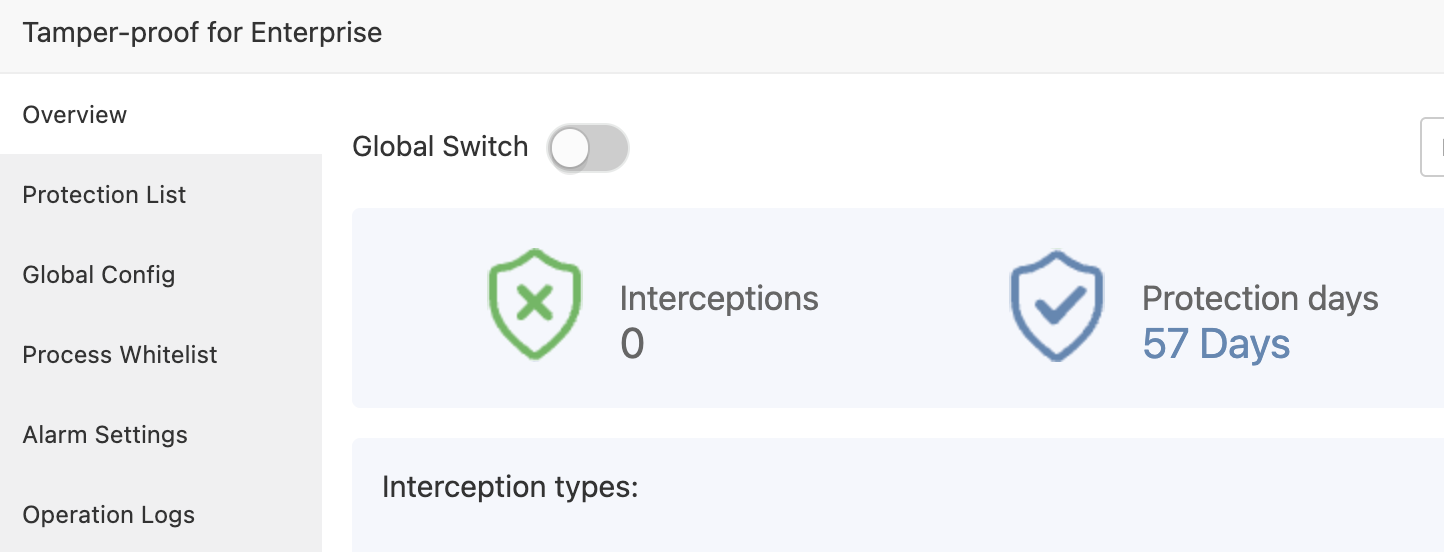Click the Interception types heading
The width and height of the screenshot is (1444, 552).
pos(510,487)
